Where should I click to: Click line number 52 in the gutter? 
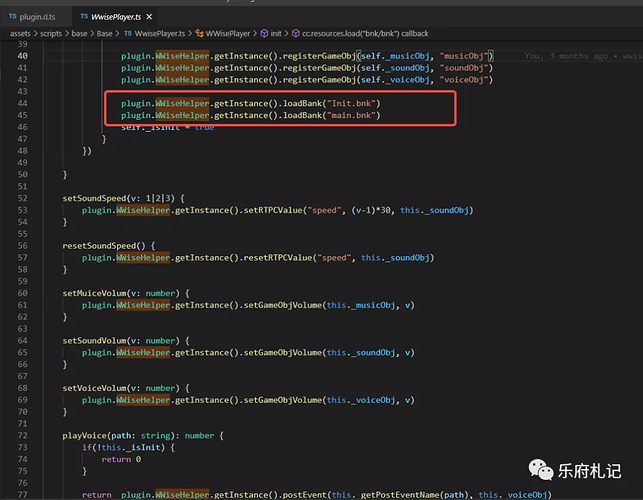click(23, 198)
